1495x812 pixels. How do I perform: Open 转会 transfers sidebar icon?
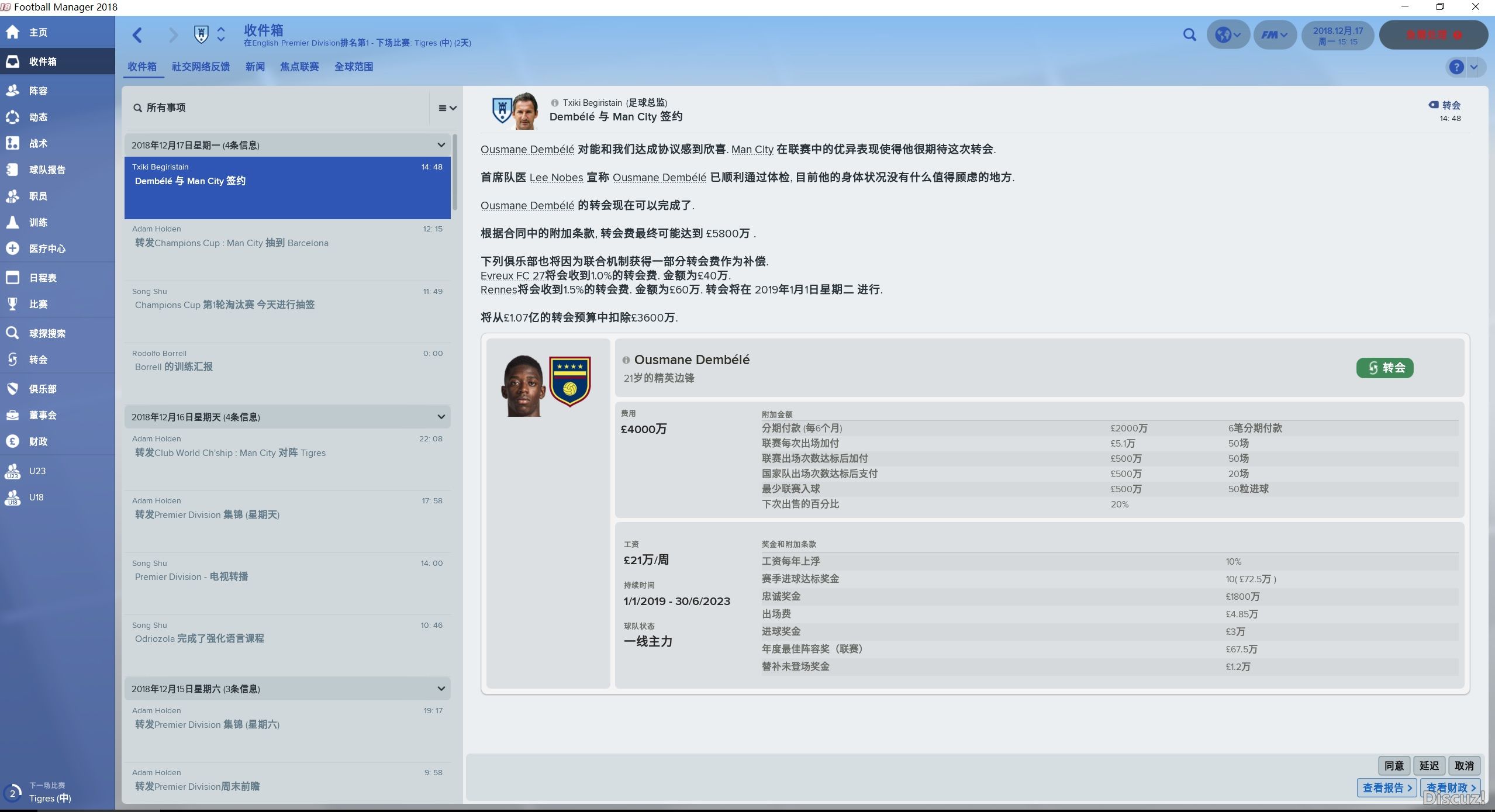13,360
